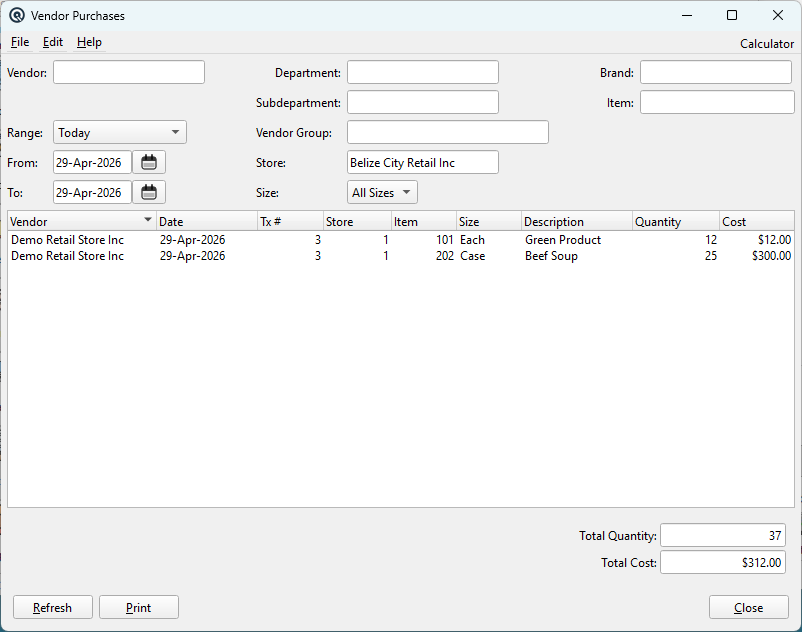Click the Total Cost field showing $312.00
This screenshot has width=802, height=632.
tap(723, 562)
